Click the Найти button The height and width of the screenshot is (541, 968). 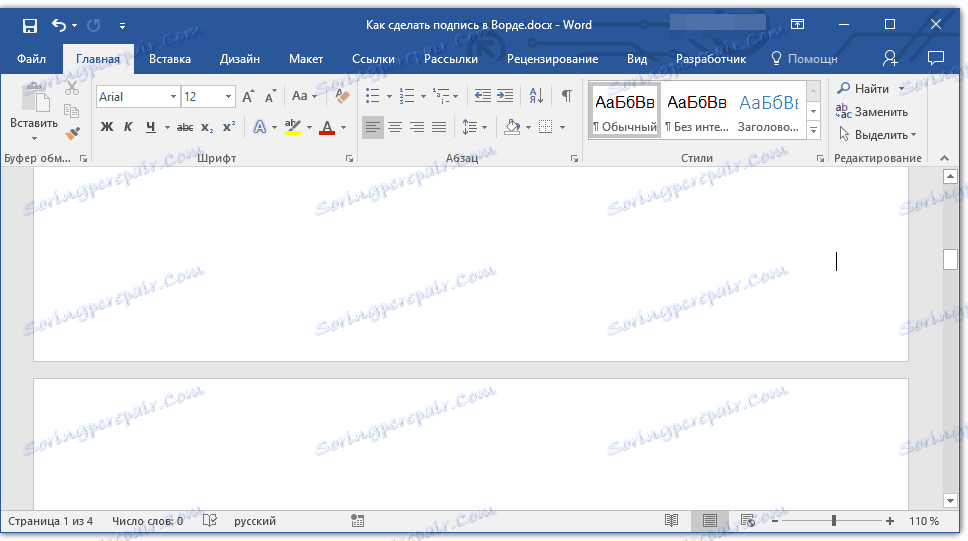click(x=864, y=89)
